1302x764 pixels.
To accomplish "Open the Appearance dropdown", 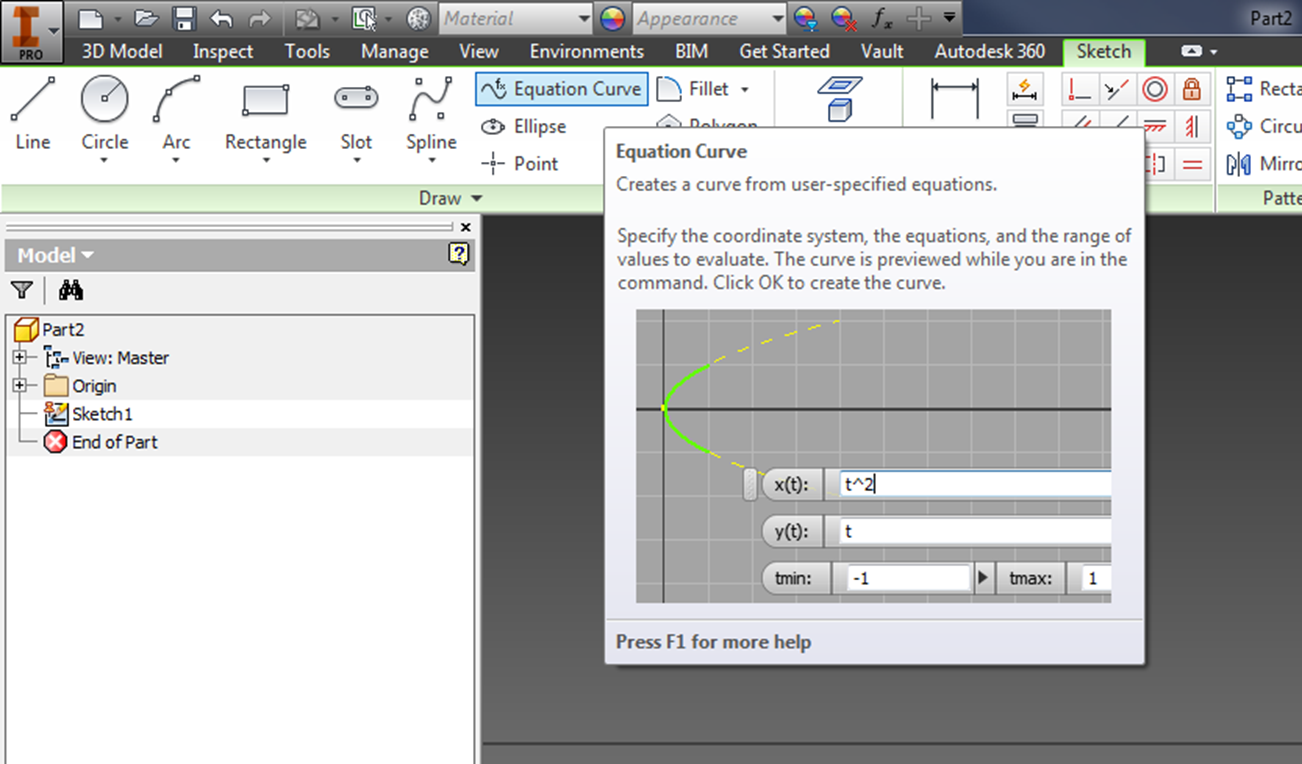I will [x=775, y=18].
